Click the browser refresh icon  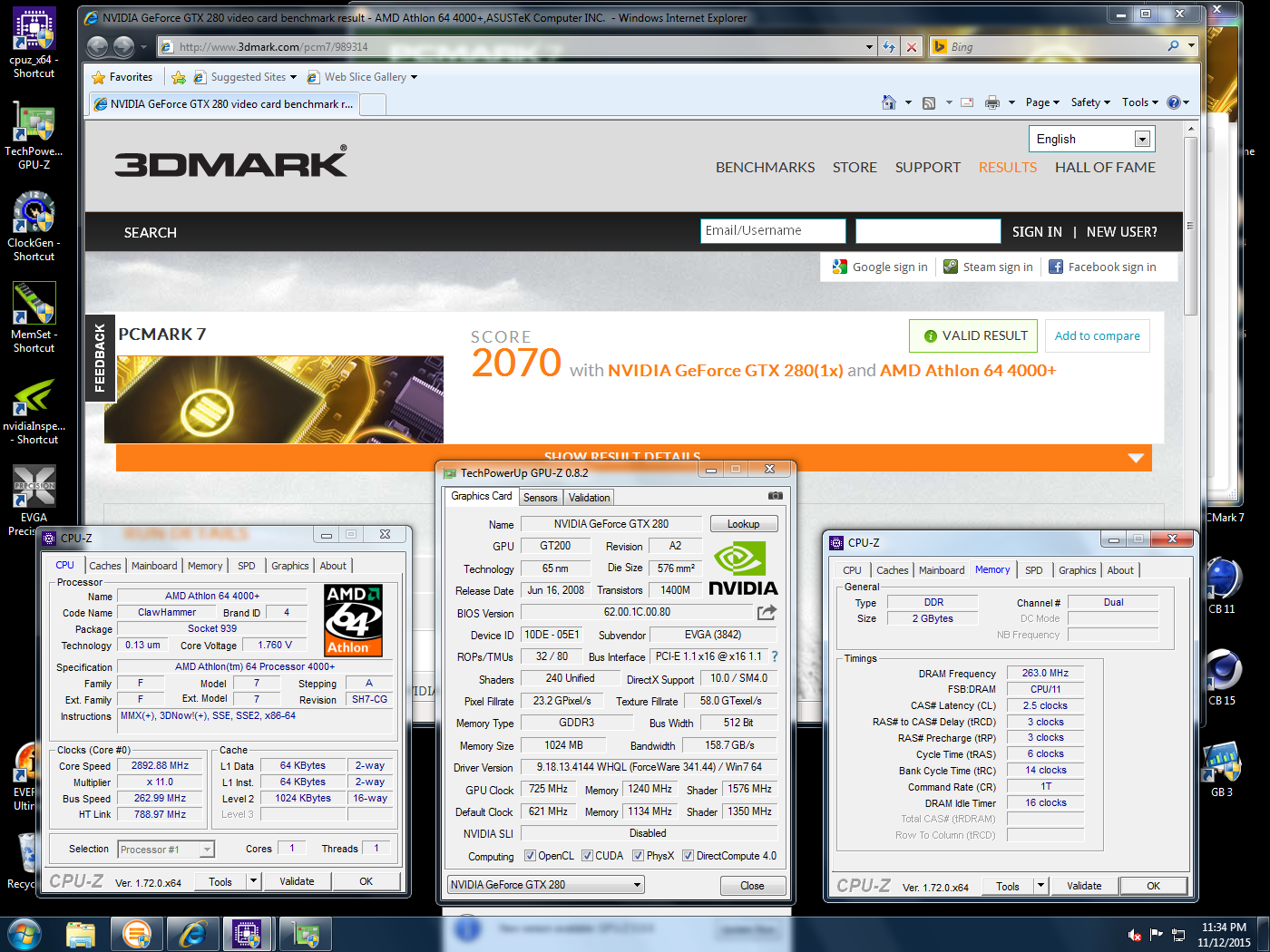pyautogui.click(x=889, y=46)
